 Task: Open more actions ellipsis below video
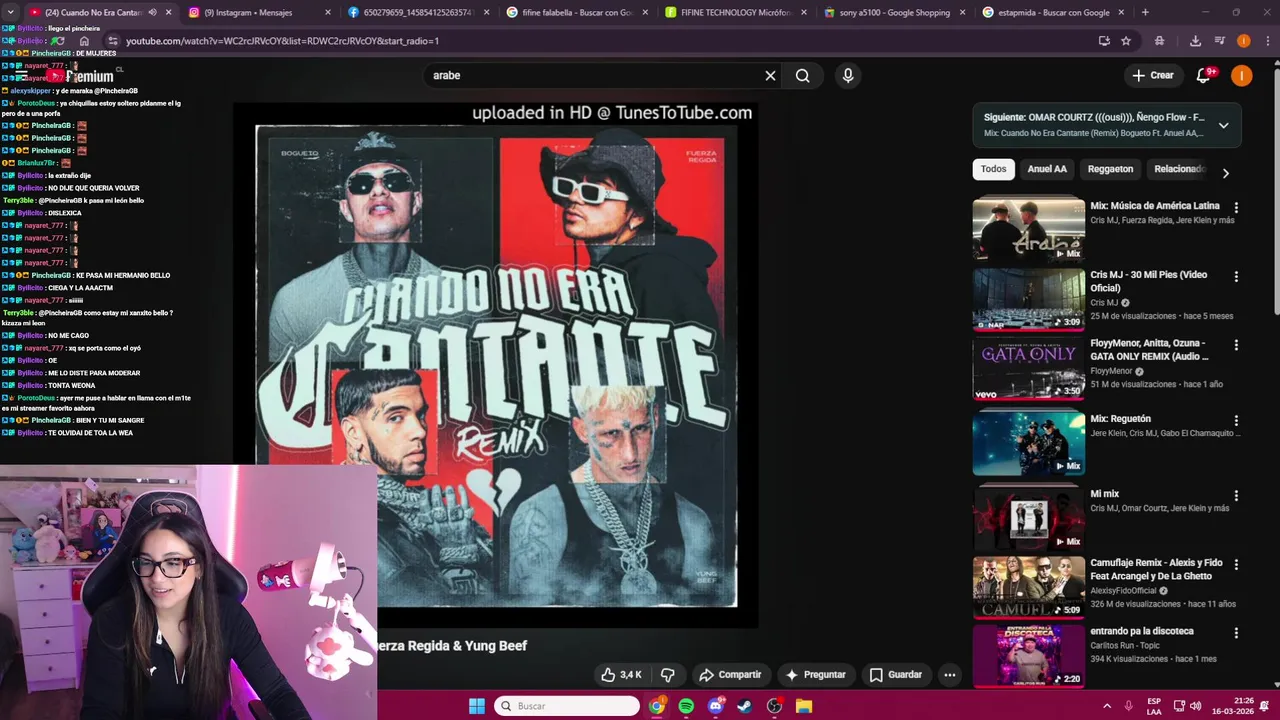pos(950,675)
